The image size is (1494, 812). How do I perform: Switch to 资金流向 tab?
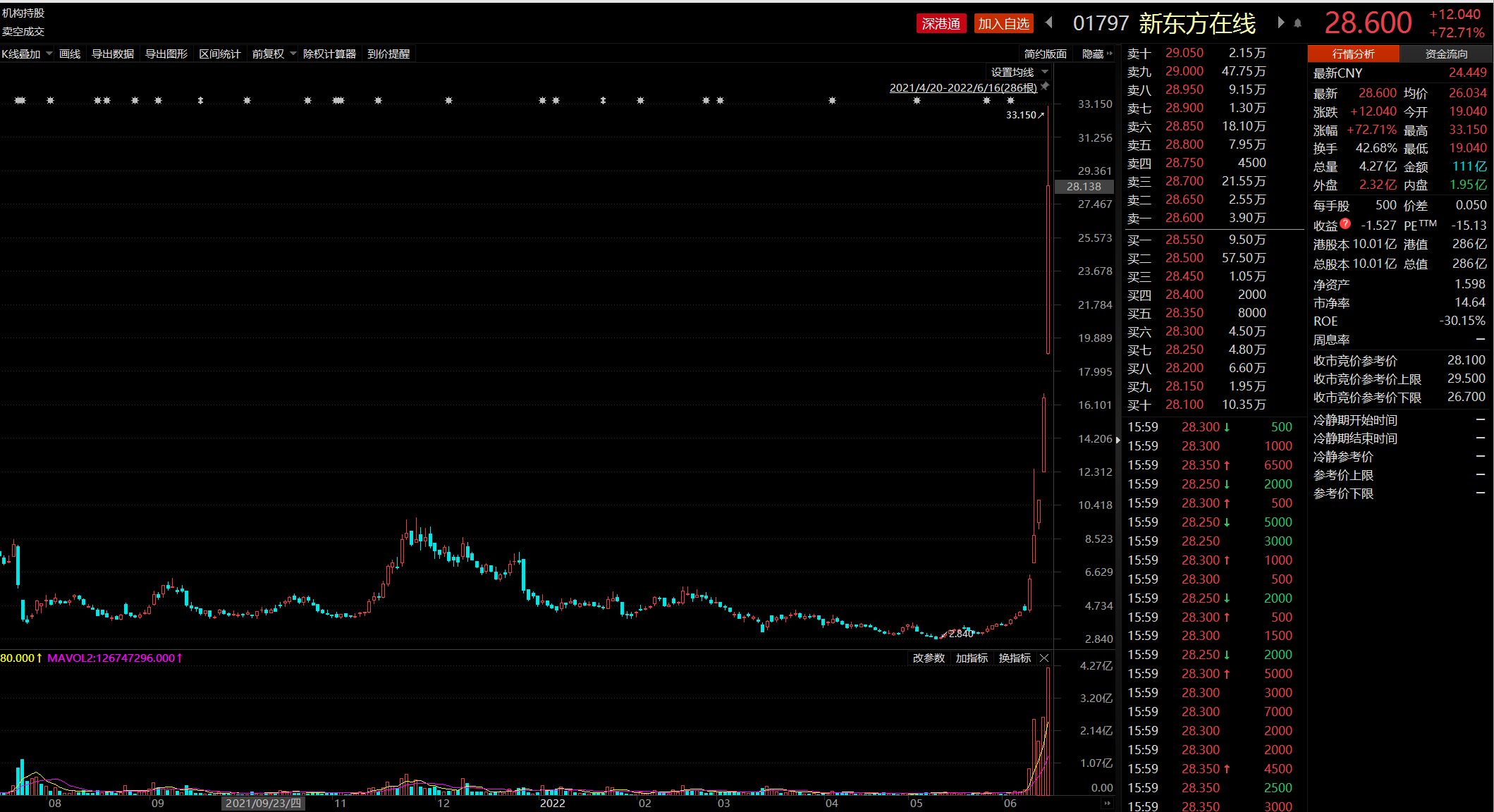pos(1446,54)
